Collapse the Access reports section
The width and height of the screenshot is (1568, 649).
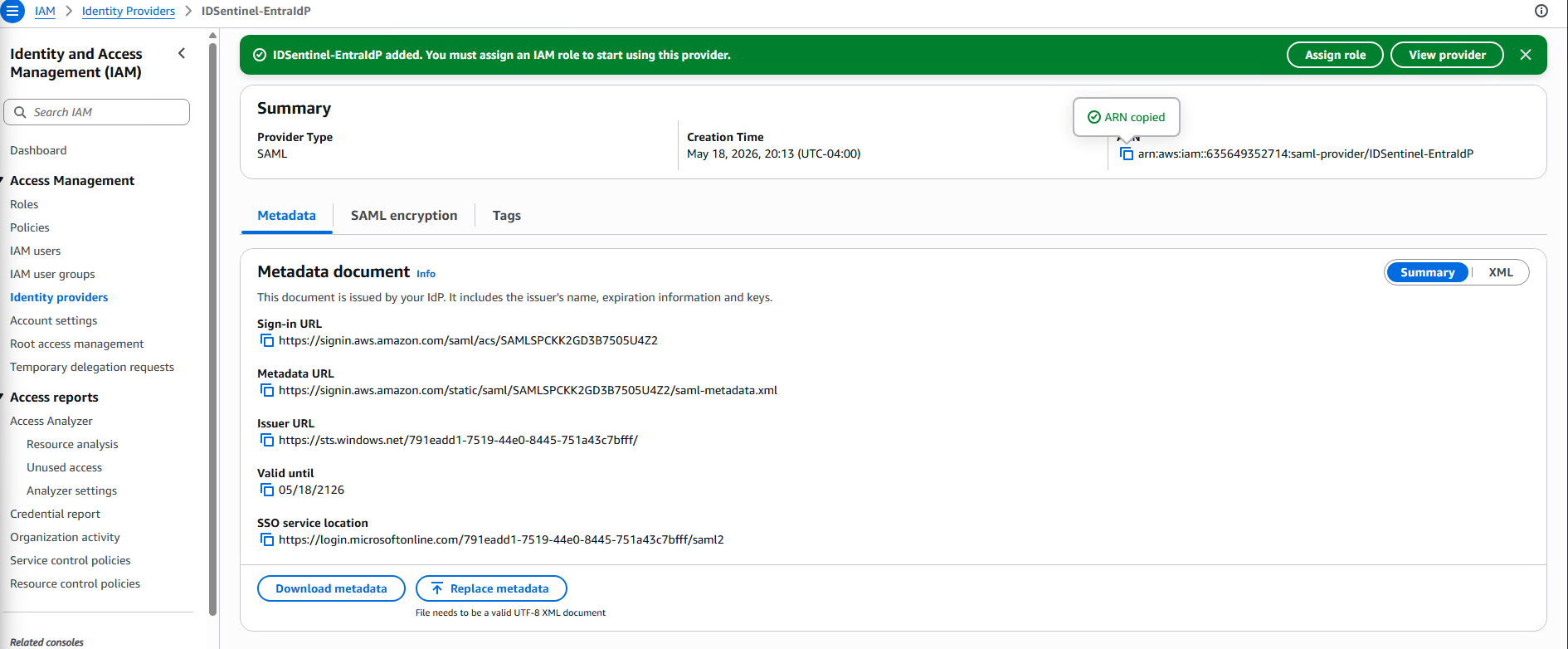tap(2, 397)
